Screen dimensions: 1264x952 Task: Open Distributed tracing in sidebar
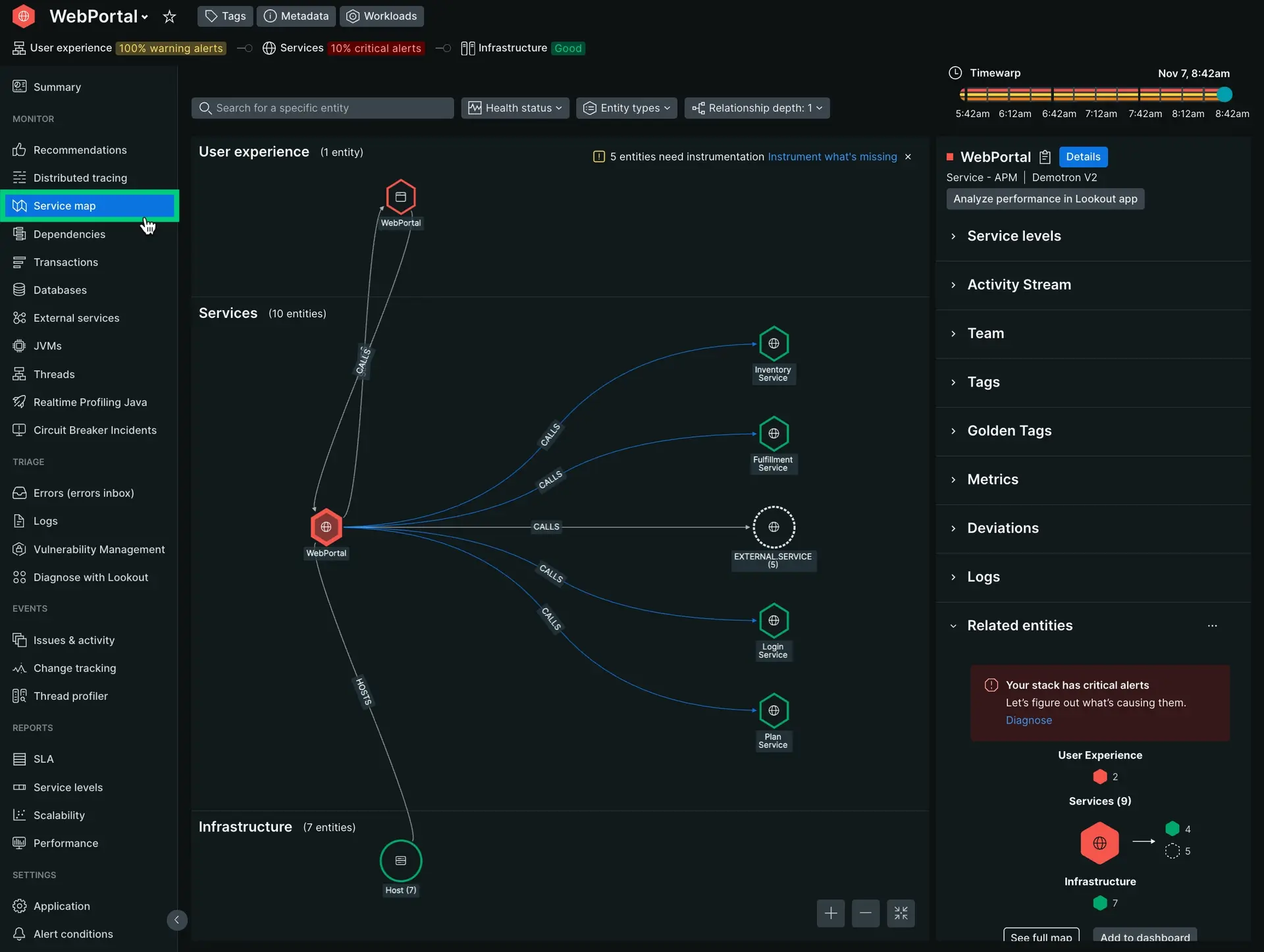80,178
